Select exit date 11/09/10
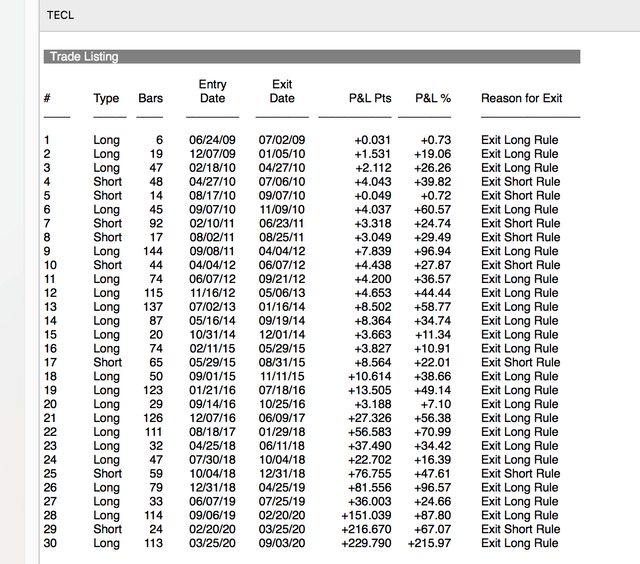This screenshot has height=564, width=640. [x=282, y=209]
